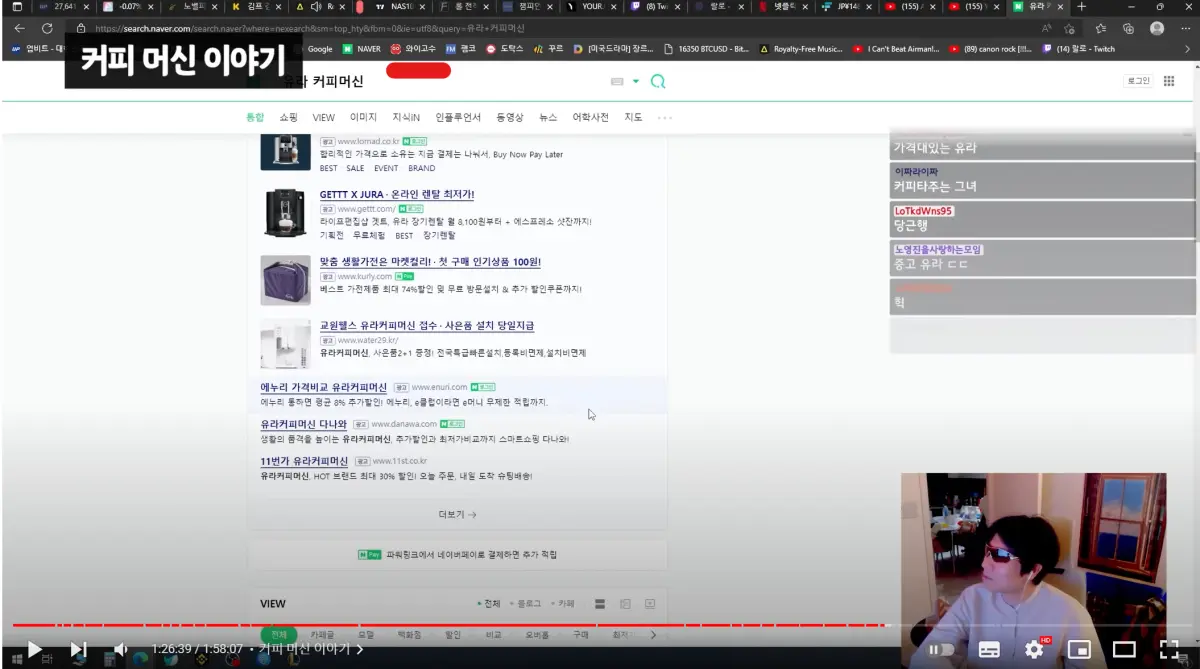
Task: Mute the video using the volume icon
Action: coord(120,648)
